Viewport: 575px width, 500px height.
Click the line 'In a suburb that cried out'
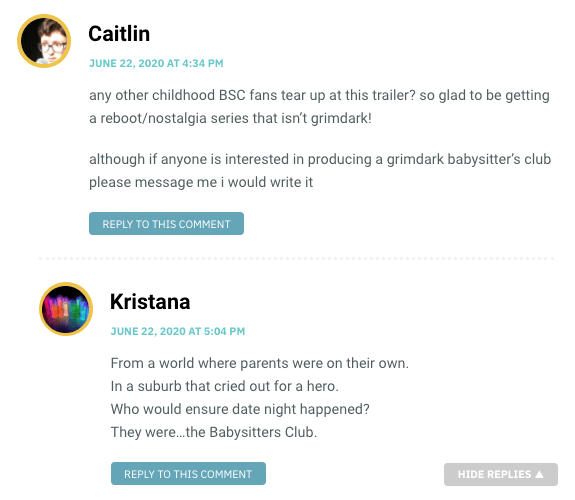tap(224, 386)
